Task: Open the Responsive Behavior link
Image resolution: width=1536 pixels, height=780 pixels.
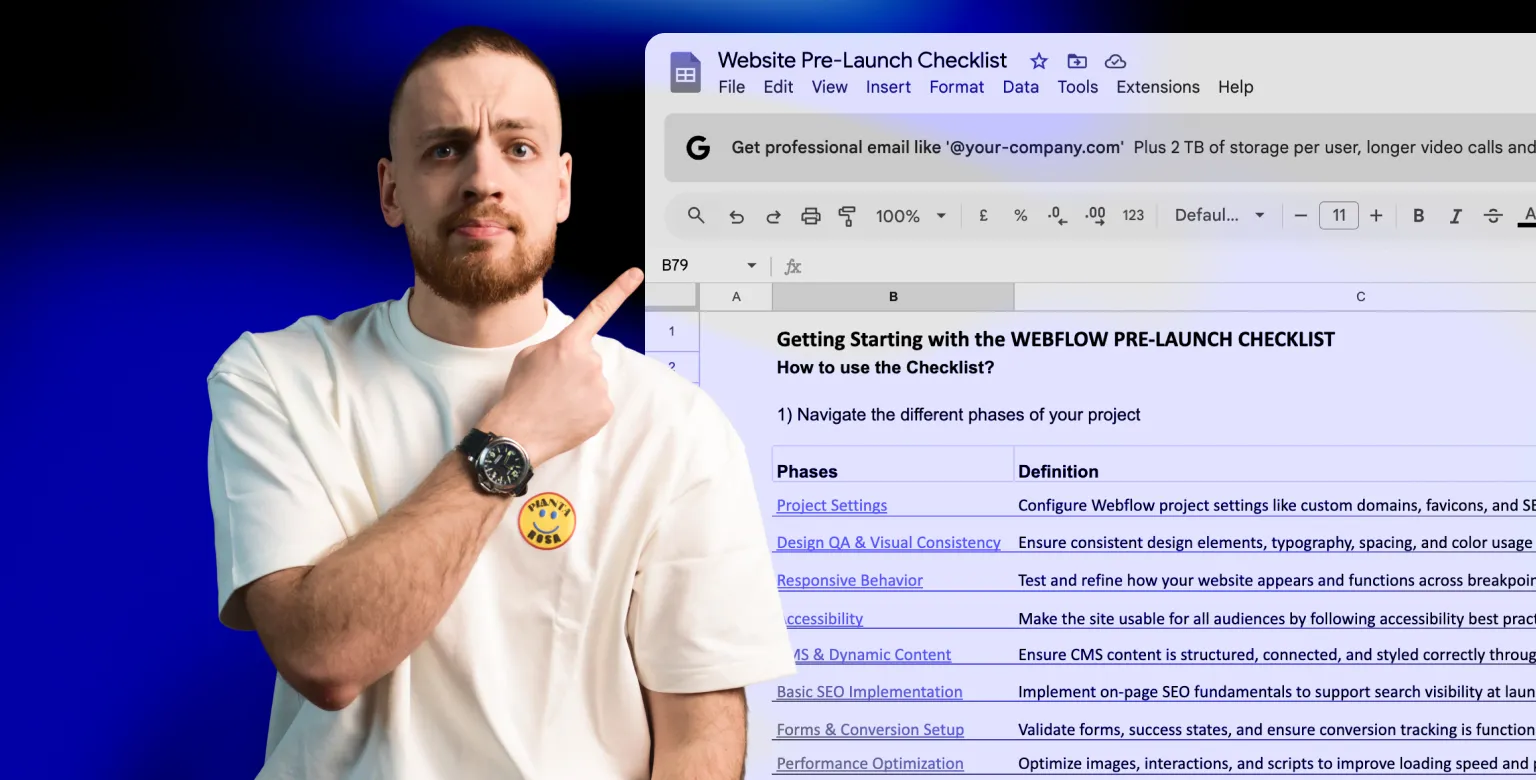Action: coord(849,580)
